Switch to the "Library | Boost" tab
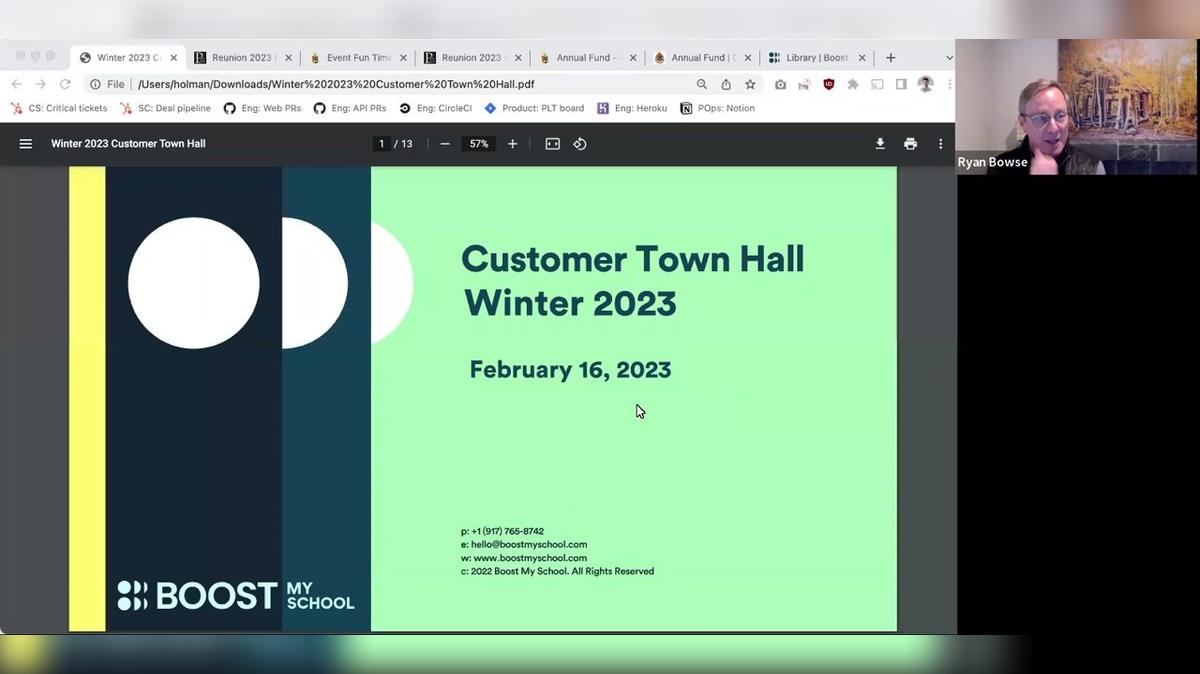Image resolution: width=1200 pixels, height=674 pixels. pyautogui.click(x=818, y=57)
